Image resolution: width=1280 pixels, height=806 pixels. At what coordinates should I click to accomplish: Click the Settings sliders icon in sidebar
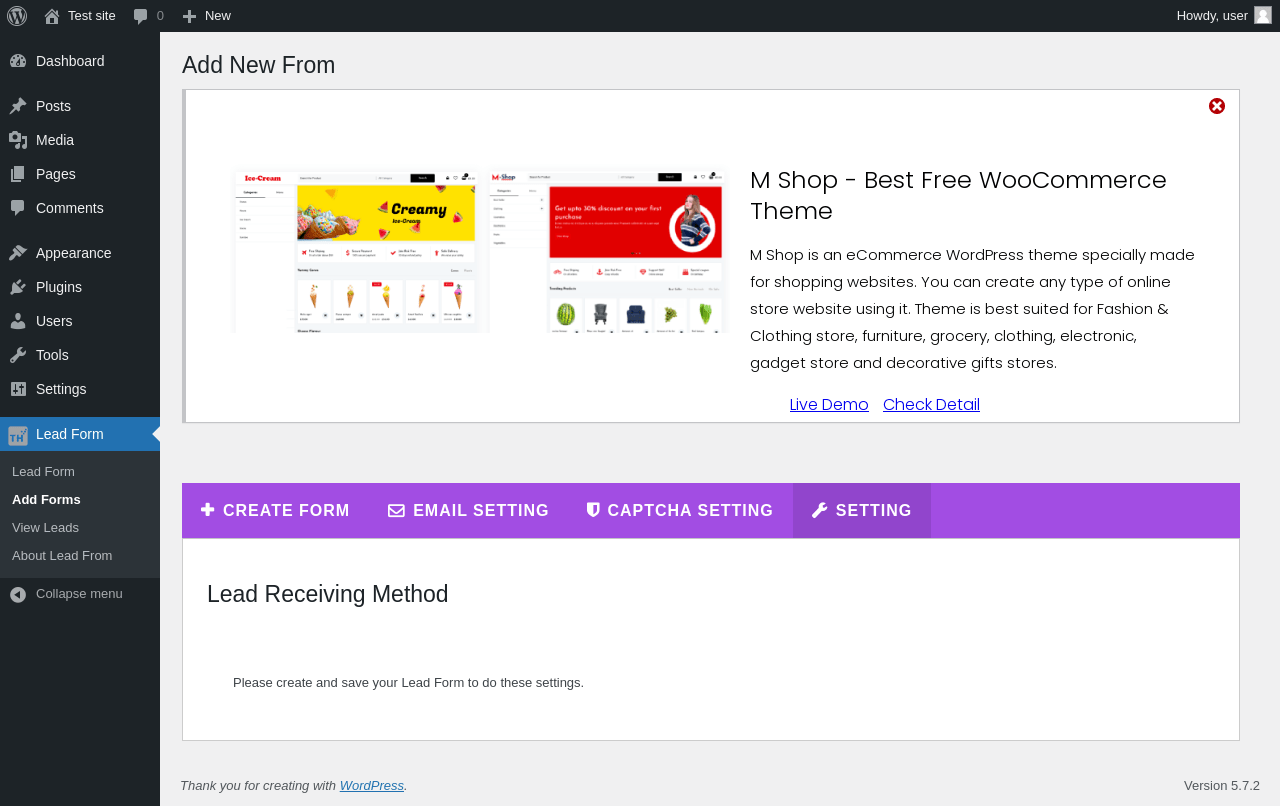18,389
